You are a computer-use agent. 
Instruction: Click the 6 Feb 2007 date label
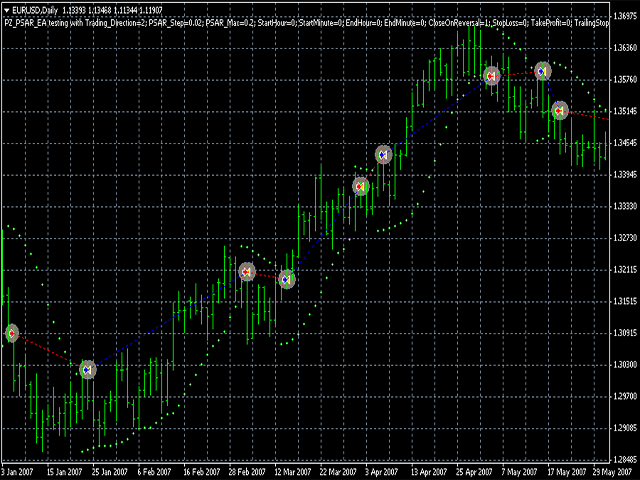tap(154, 473)
